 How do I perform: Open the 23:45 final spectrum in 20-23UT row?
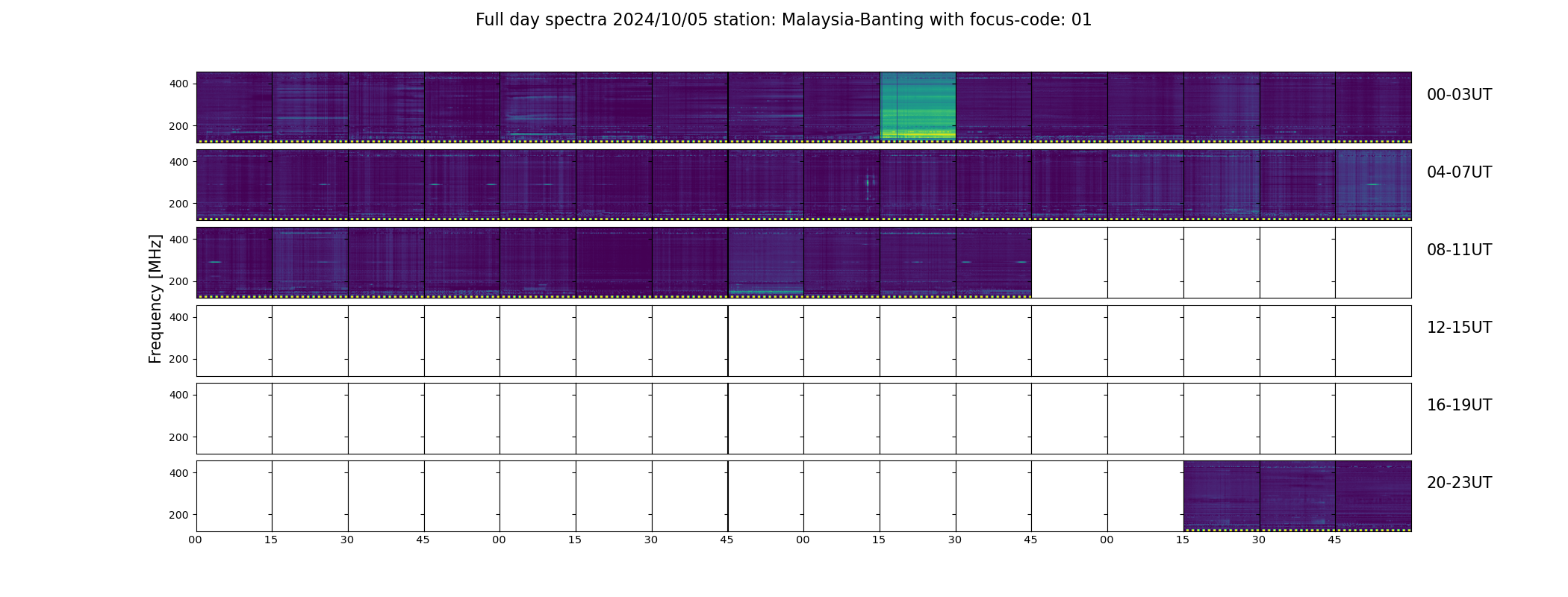pos(1373,496)
